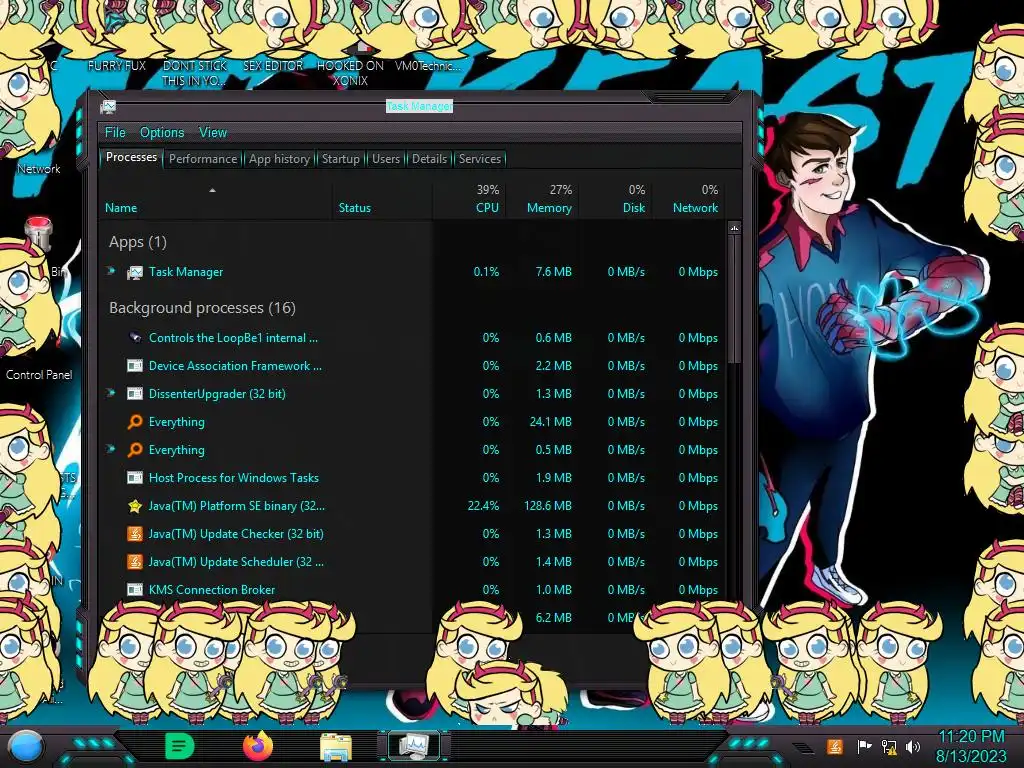1024x768 pixels.
Task: Launch Firefox from the taskbar
Action: [x=258, y=746]
